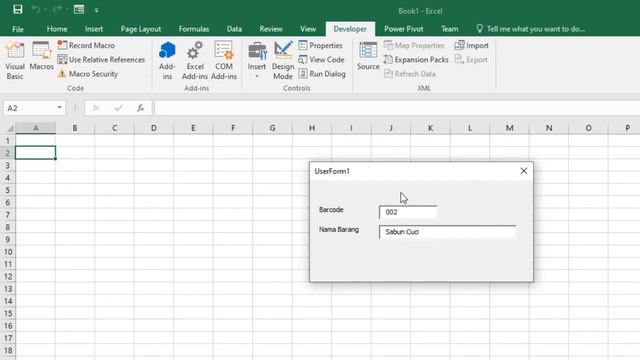Click Refresh Data

[410, 74]
